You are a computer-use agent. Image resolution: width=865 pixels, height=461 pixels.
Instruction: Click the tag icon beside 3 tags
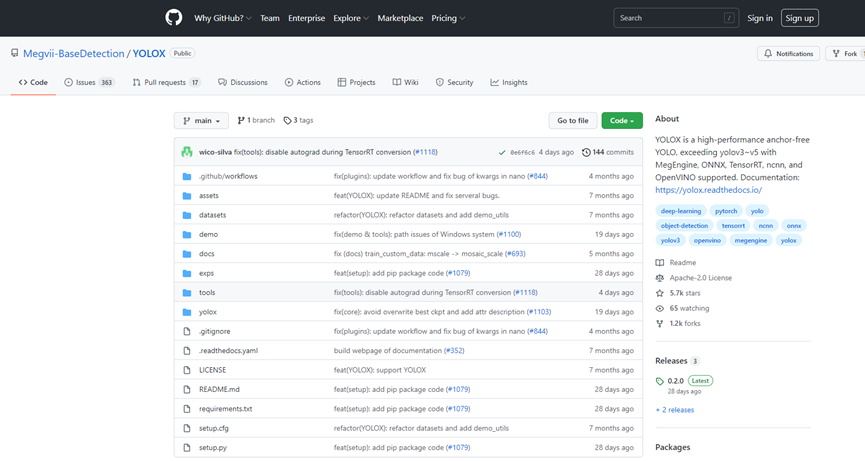click(x=287, y=121)
